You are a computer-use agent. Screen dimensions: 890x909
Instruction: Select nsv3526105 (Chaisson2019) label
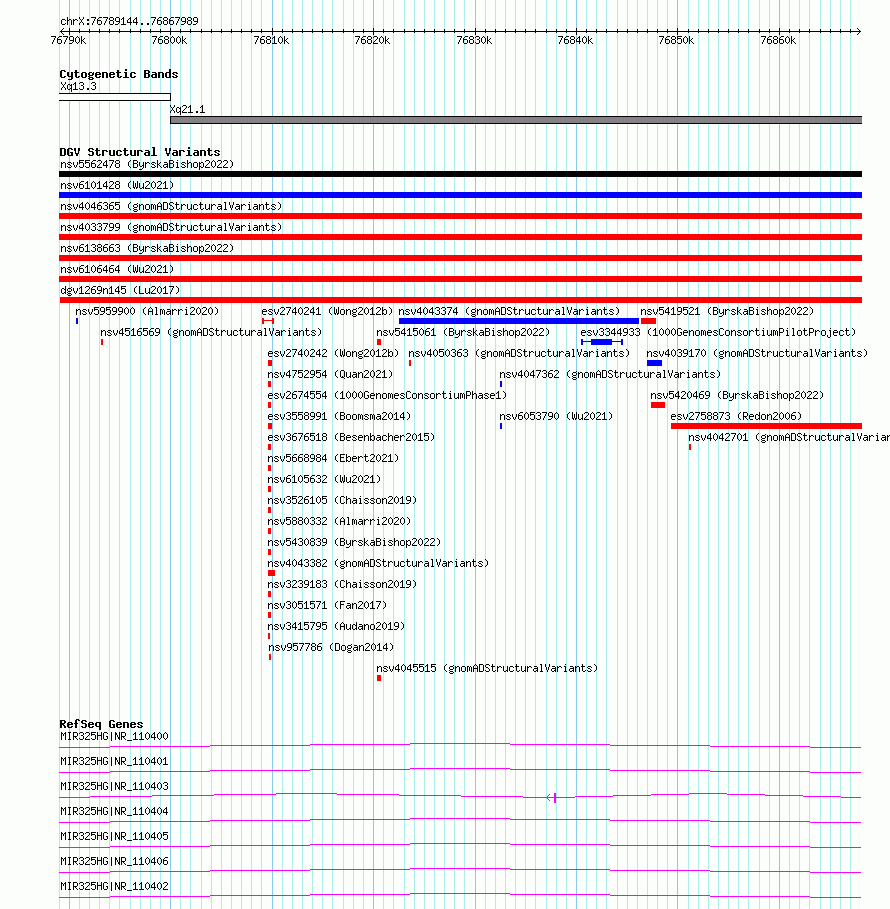click(342, 500)
